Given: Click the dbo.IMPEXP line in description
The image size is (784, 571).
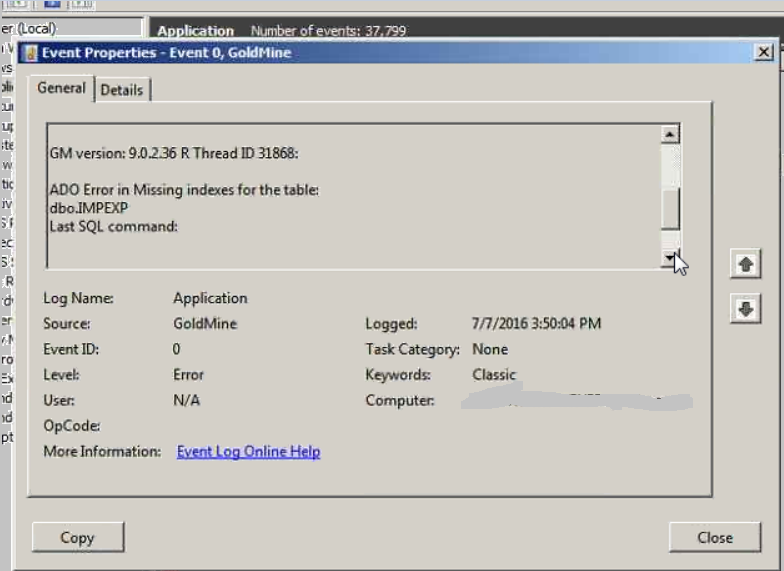Looking at the screenshot, I should click(89, 208).
